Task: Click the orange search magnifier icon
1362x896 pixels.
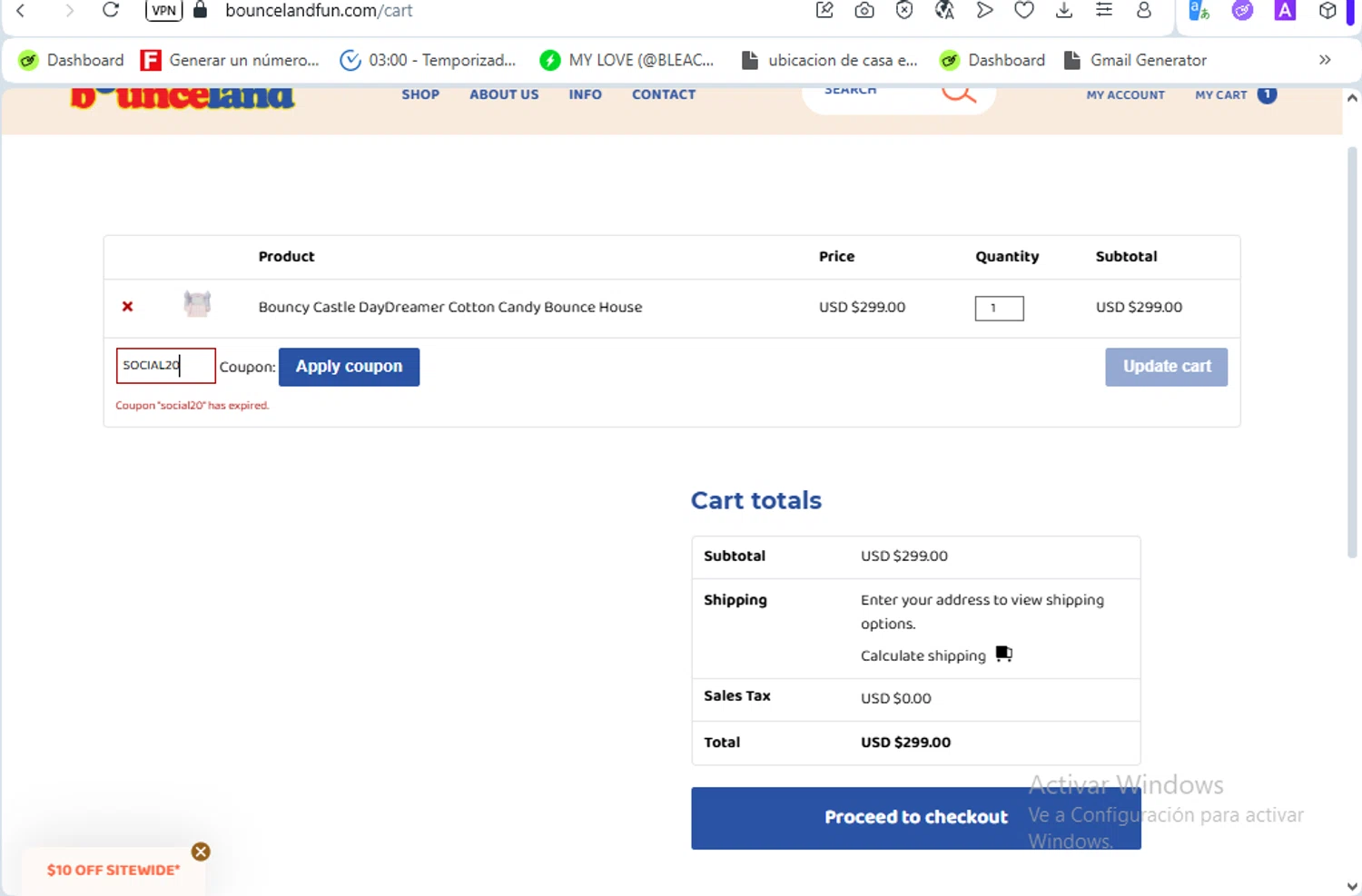Action: coord(959,94)
